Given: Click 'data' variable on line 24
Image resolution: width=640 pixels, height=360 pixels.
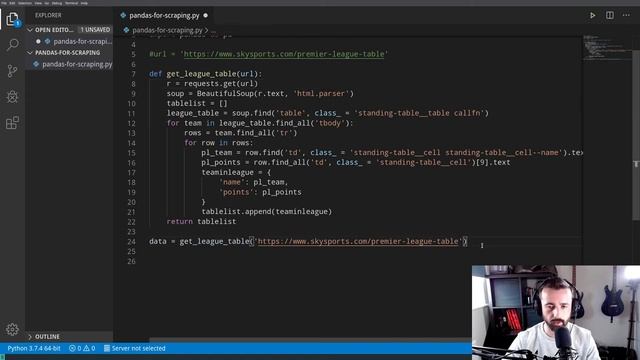Looking at the screenshot, I should click(x=158, y=241).
